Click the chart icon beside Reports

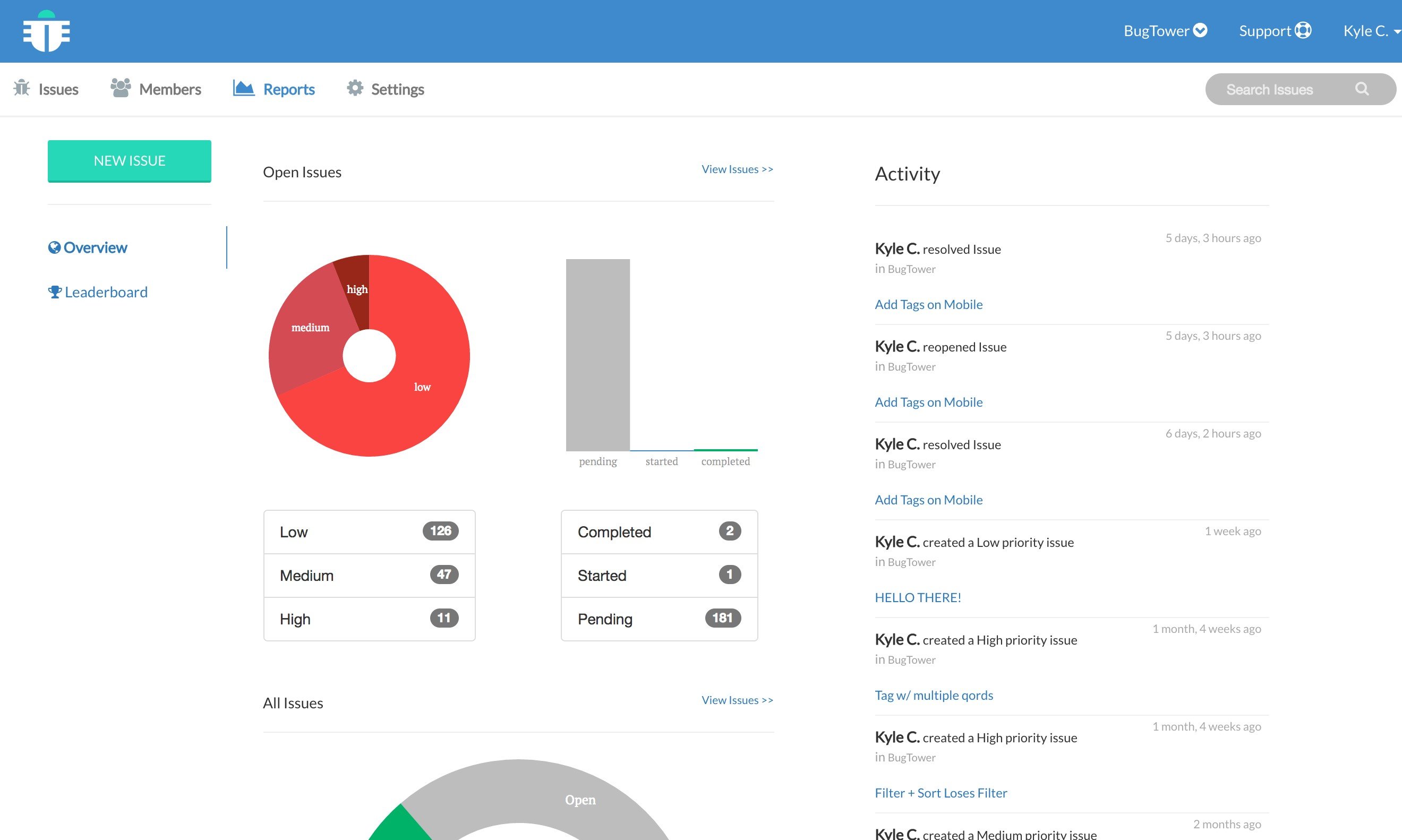click(243, 88)
